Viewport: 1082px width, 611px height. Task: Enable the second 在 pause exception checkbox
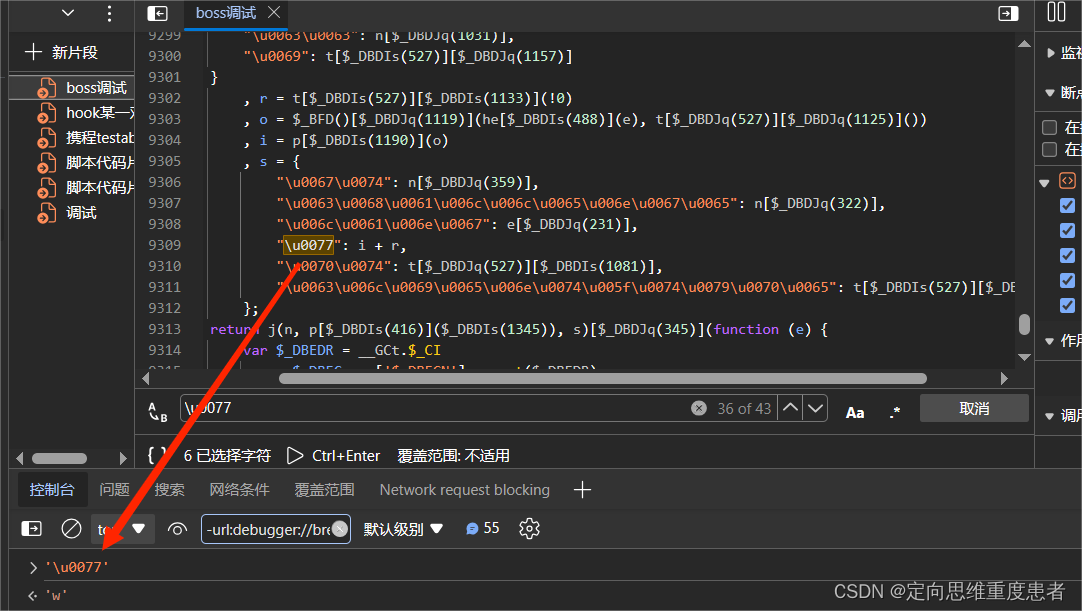(x=1050, y=149)
